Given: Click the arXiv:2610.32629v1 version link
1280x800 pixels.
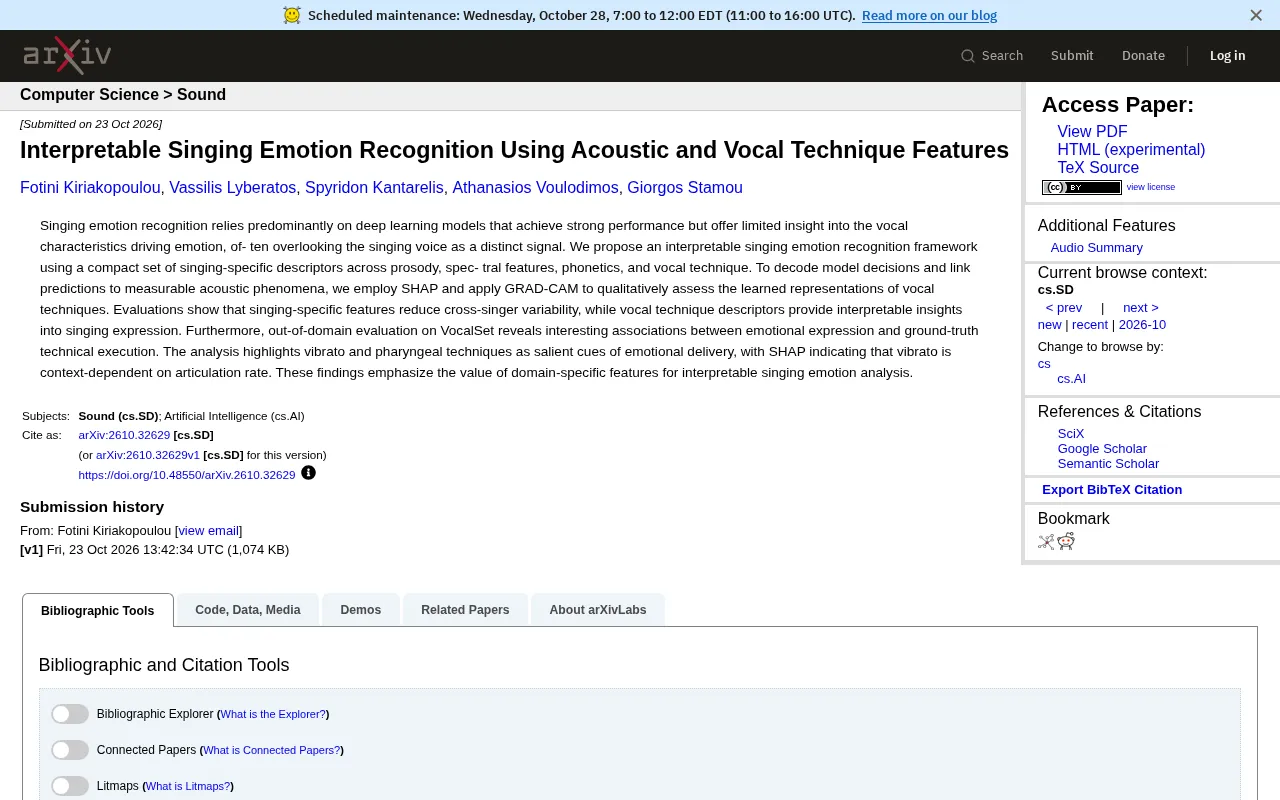Looking at the screenshot, I should (148, 455).
